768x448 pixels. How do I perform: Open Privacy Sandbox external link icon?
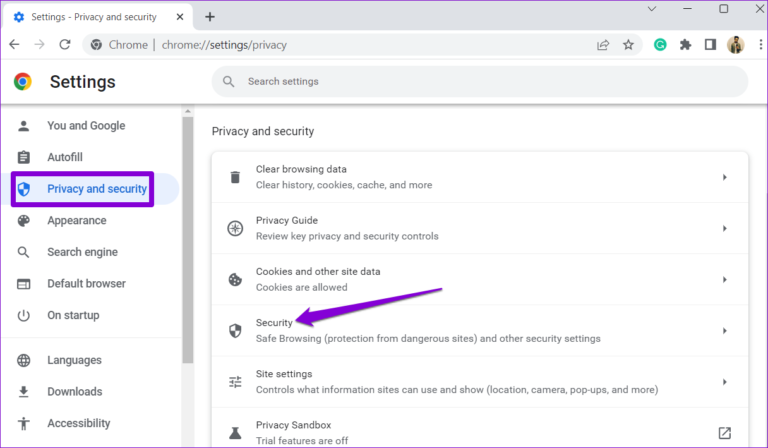[x=724, y=433]
